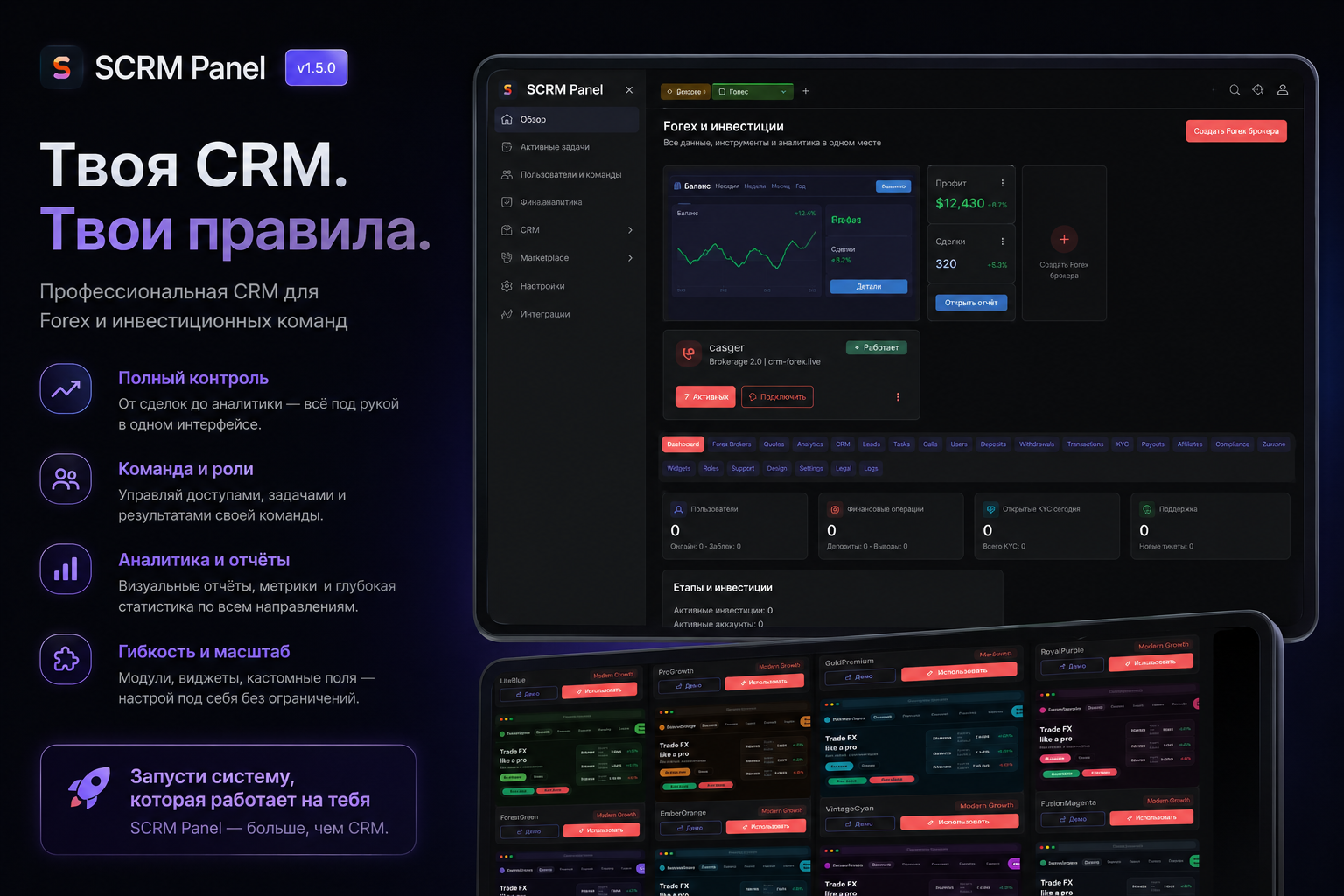Open the three-dot menu on Сделки card
Screen dimensions: 1344x896
coord(1003,241)
